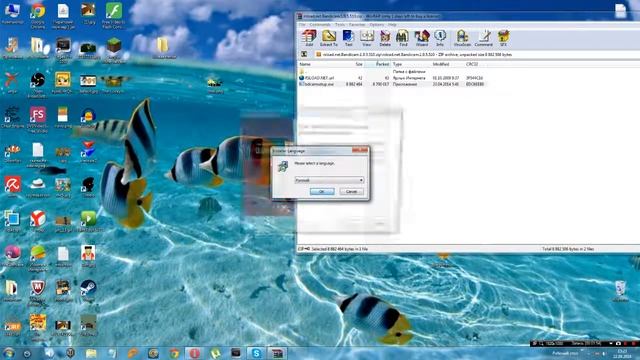Open the Options menu in WinRAR

376,24
